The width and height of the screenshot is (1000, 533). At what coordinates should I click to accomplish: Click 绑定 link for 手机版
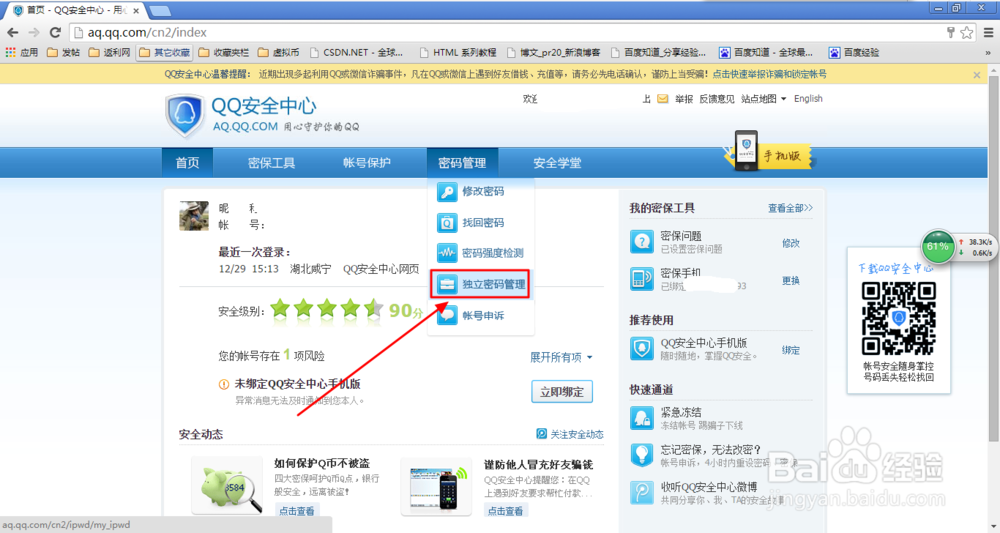tap(791, 350)
